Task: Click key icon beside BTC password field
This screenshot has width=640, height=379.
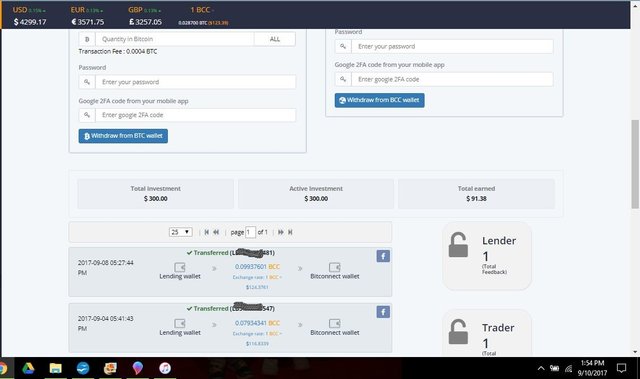Action: (x=87, y=82)
